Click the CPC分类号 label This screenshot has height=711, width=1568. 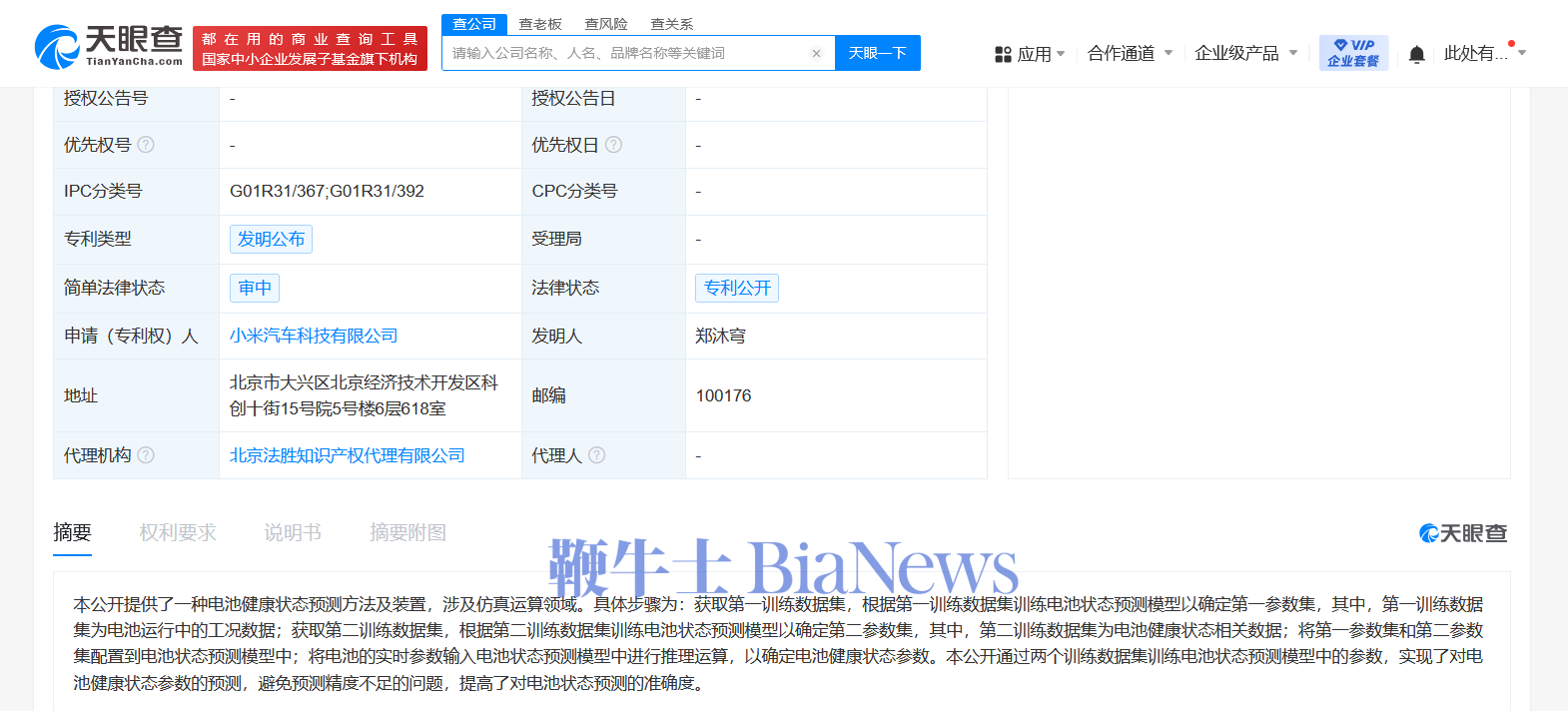pyautogui.click(x=574, y=192)
